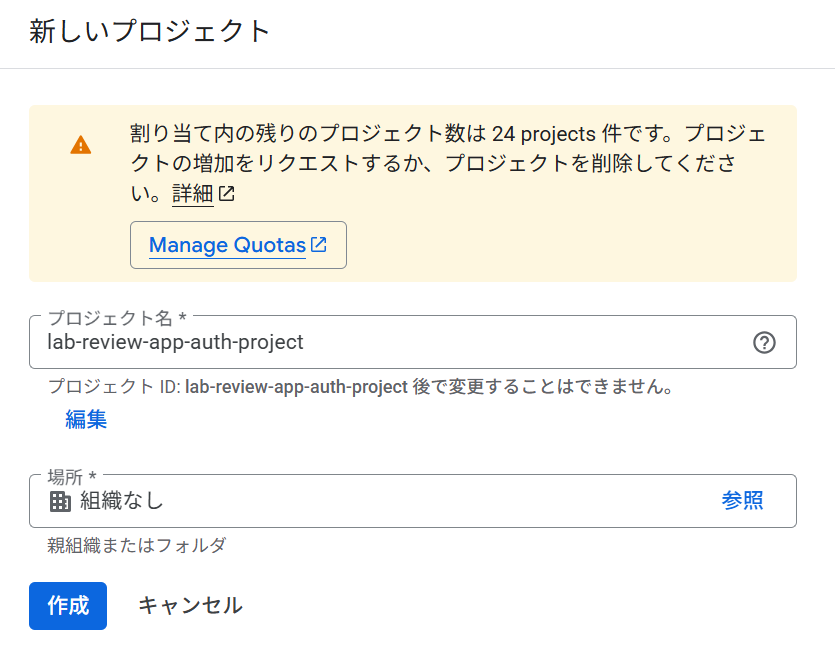Viewport: 835px width, 652px height.
Task: Click the 新しいプロジェクト page heading
Action: tap(150, 31)
